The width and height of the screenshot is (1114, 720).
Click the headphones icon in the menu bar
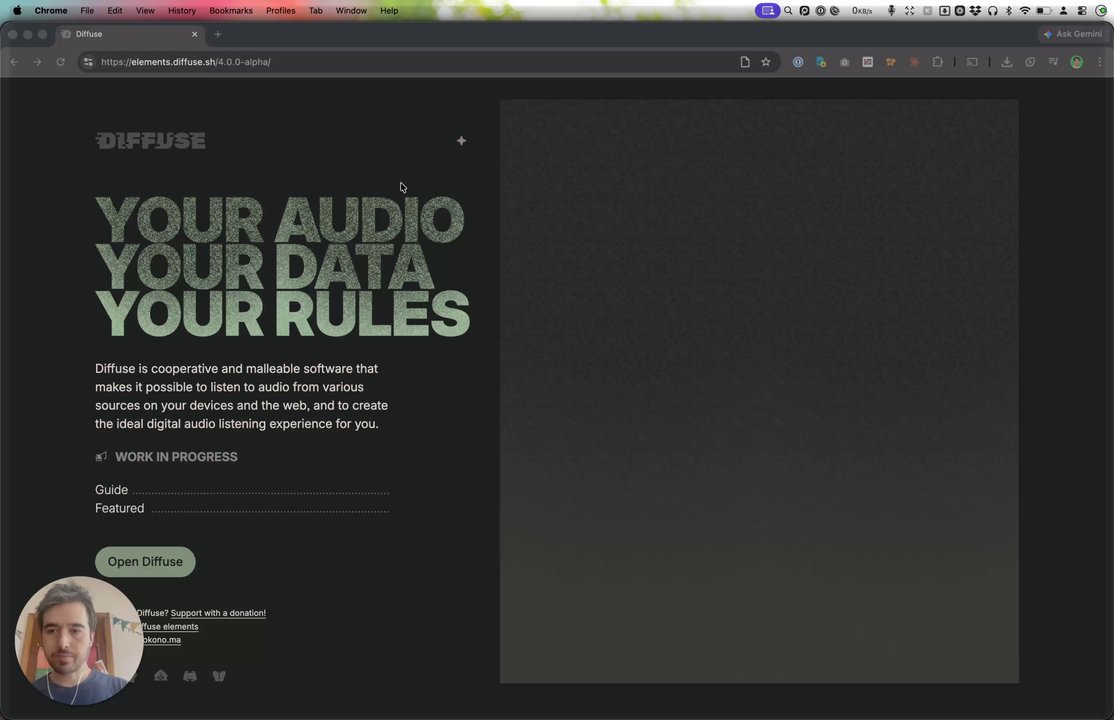tap(993, 11)
